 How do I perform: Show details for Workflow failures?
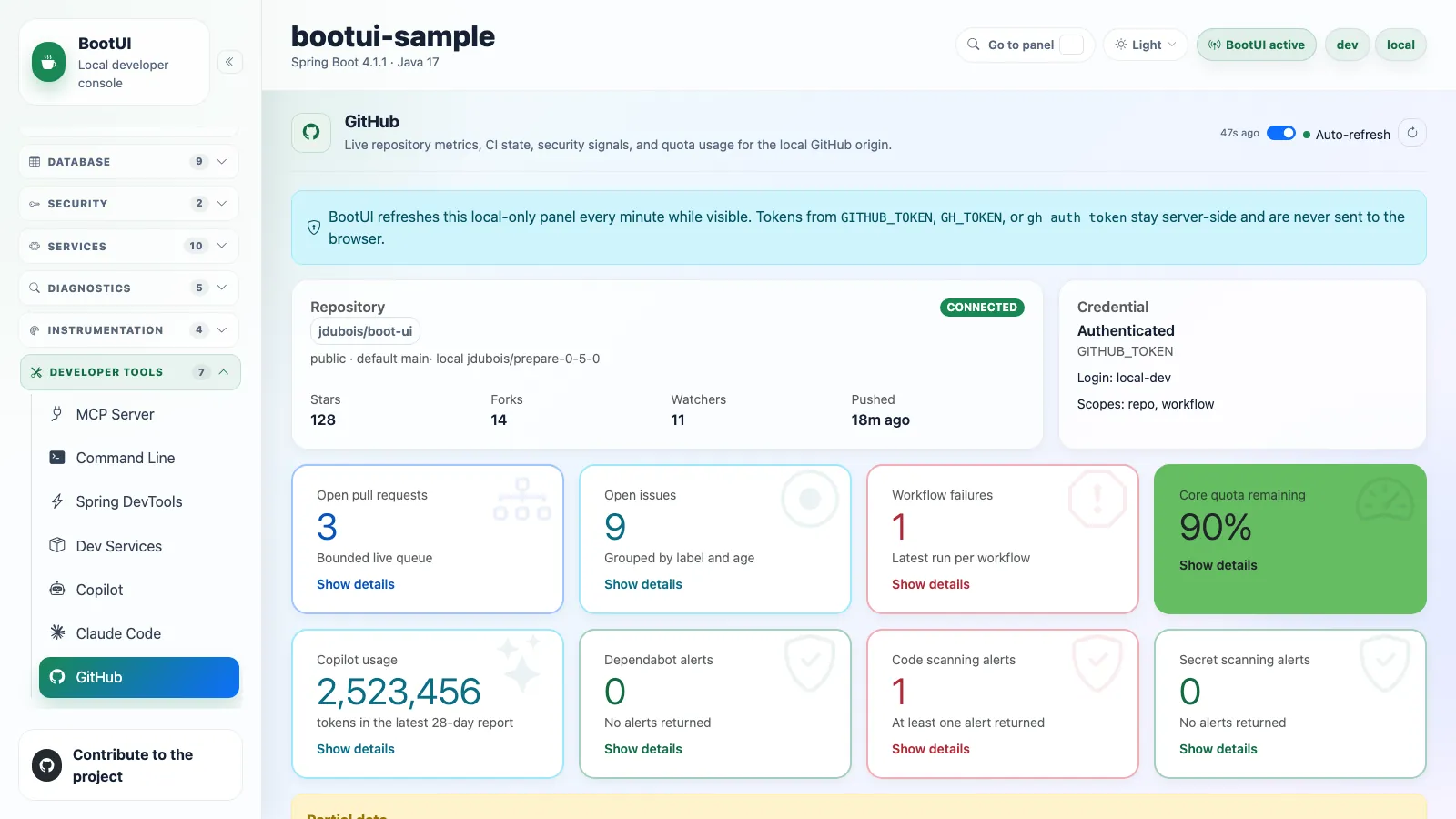(931, 584)
